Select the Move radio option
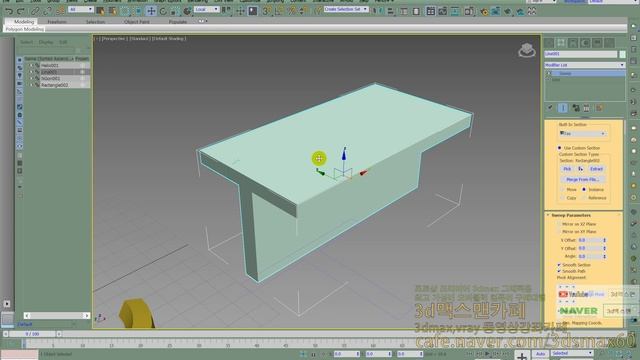 pyautogui.click(x=562, y=189)
